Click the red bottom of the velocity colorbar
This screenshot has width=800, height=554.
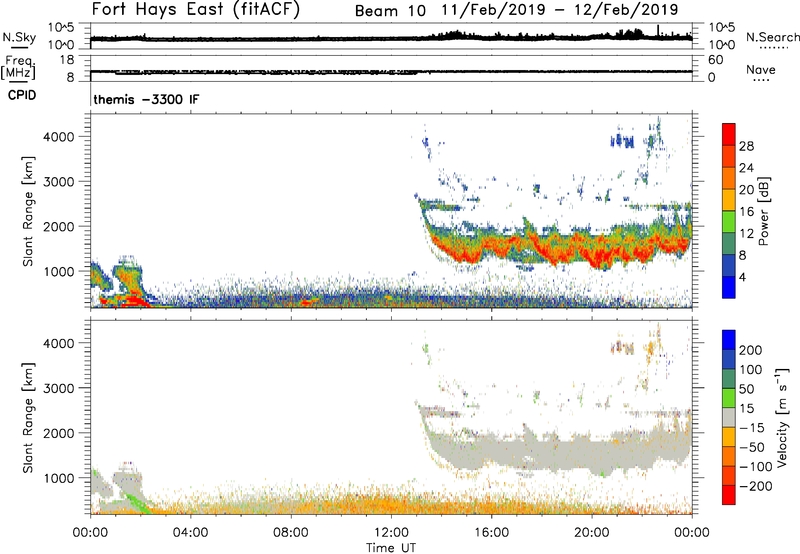(x=729, y=495)
